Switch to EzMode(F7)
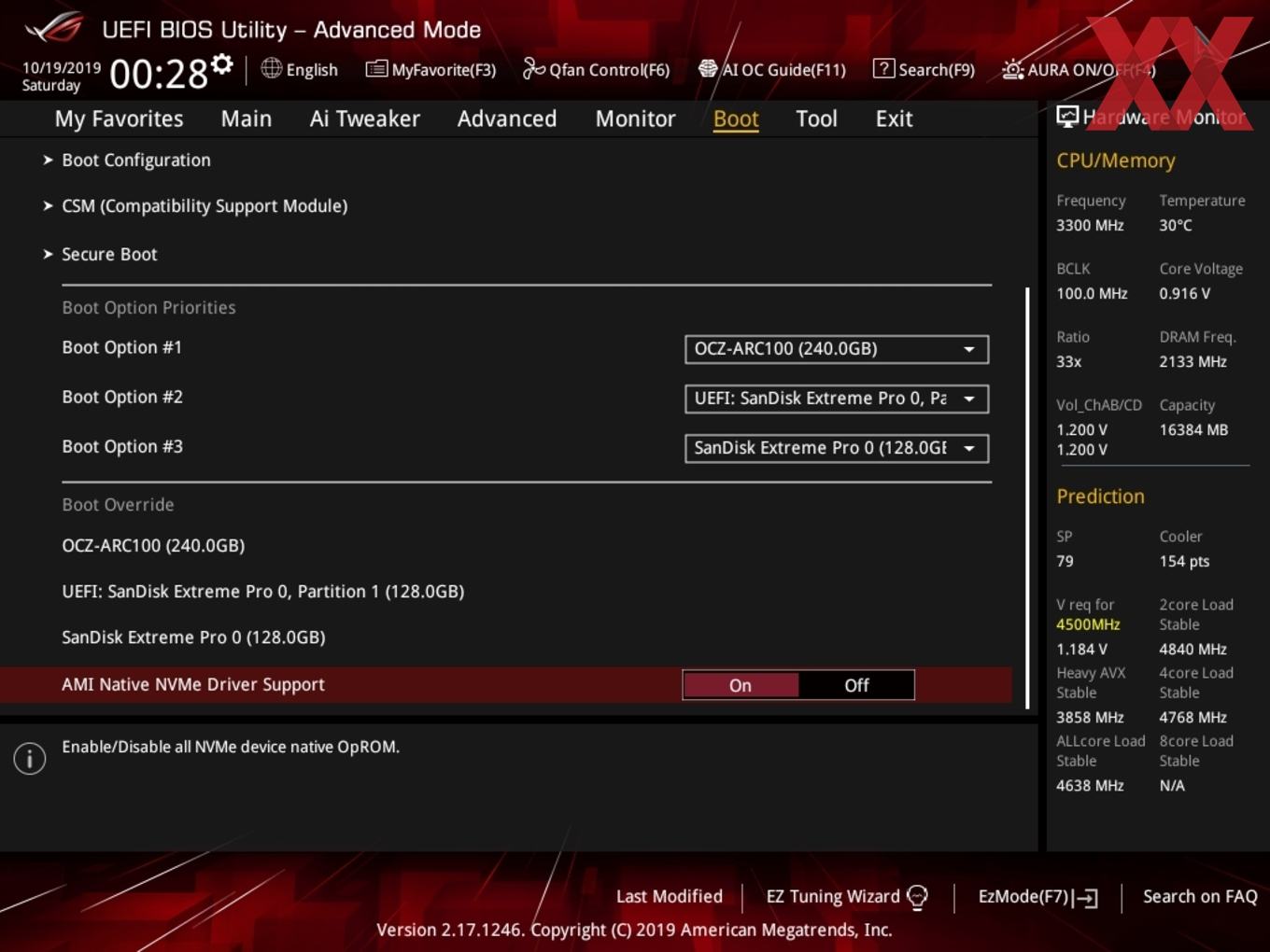The width and height of the screenshot is (1270, 952). [1023, 897]
